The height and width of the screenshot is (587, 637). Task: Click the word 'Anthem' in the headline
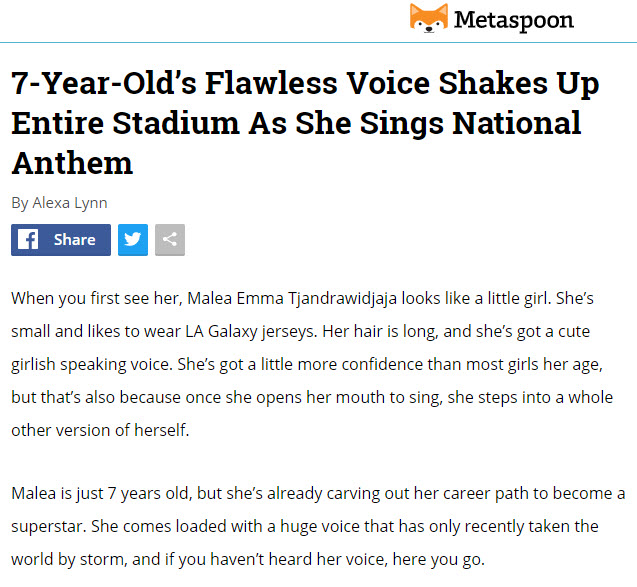[x=72, y=162]
